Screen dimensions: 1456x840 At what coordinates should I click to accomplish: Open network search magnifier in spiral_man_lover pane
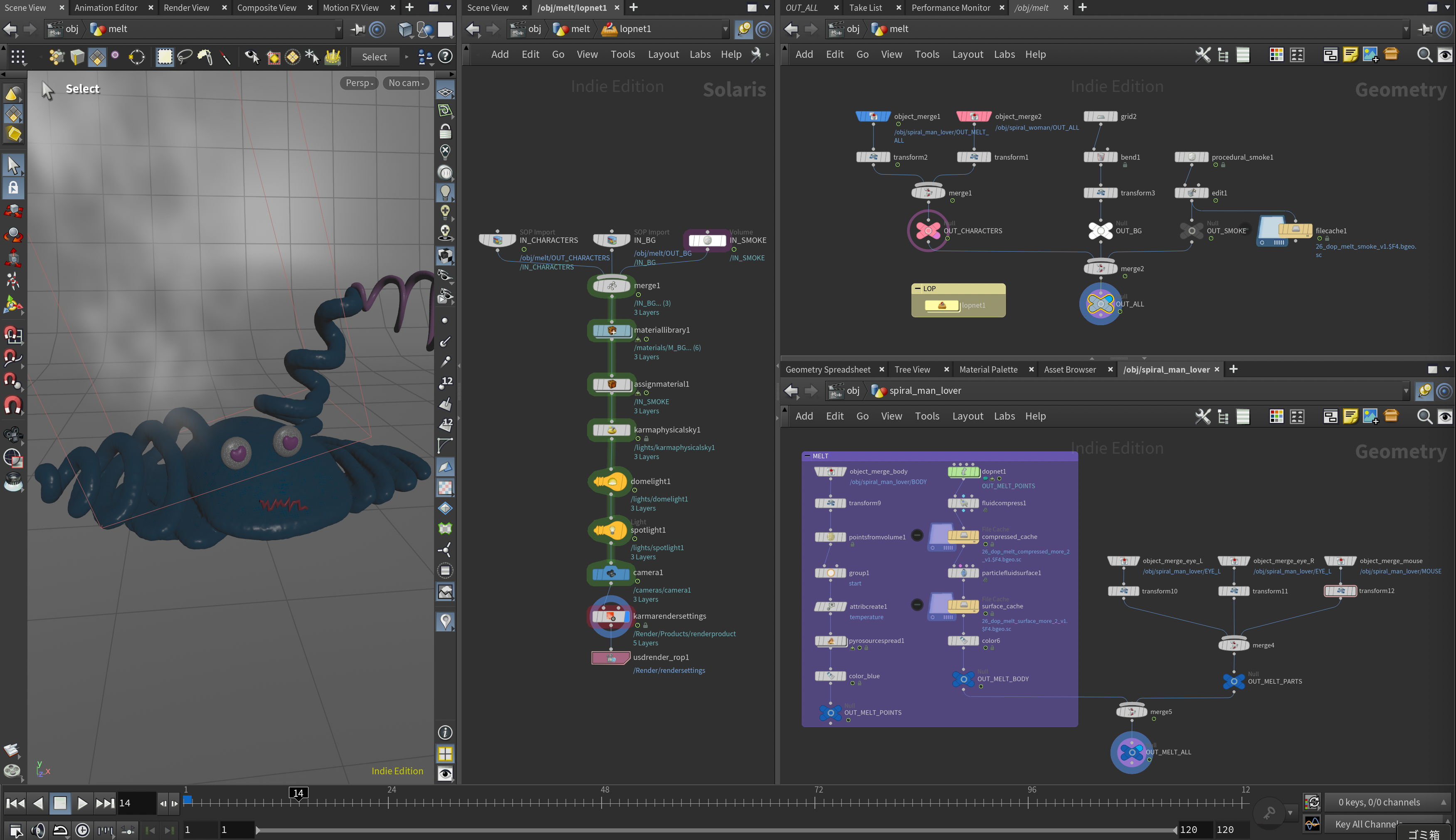click(1424, 417)
